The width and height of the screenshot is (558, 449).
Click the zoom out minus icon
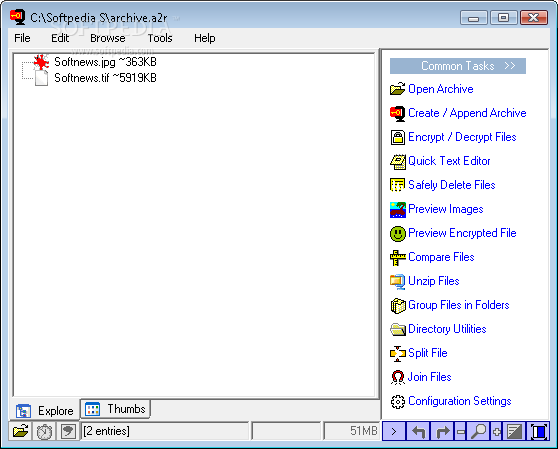pos(460,432)
